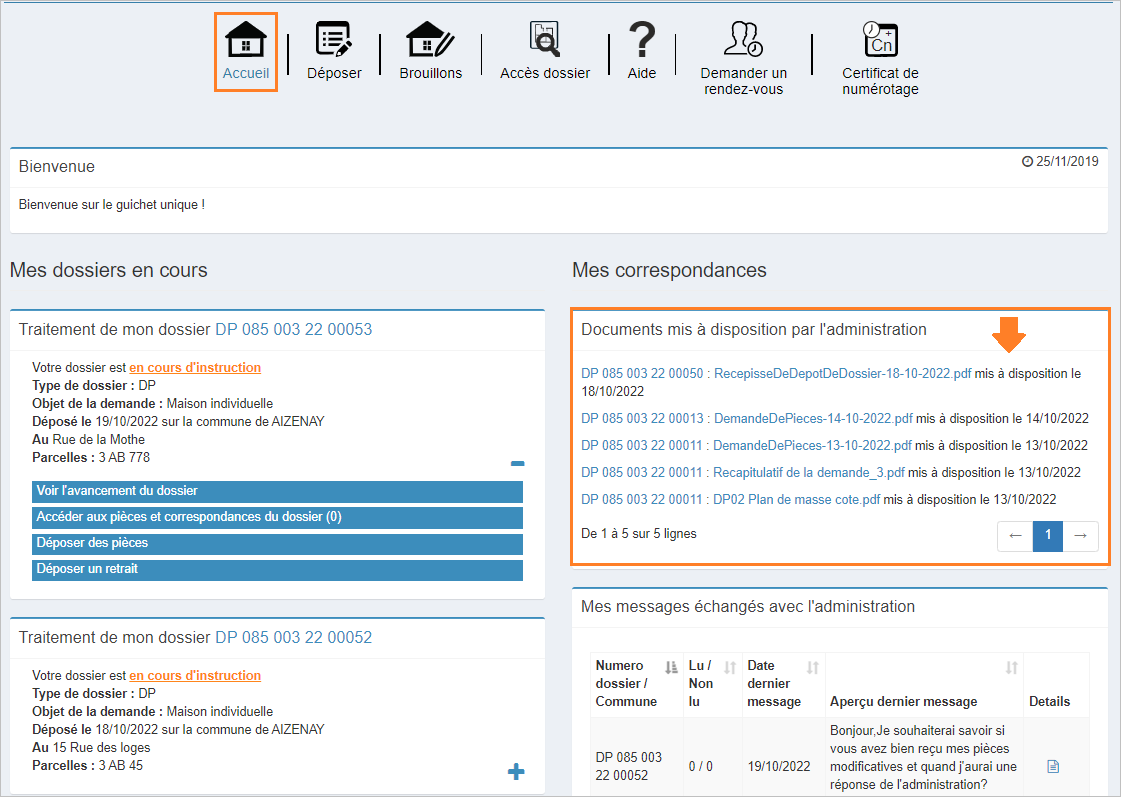Open RecepisseDeDepotDeDossier-18-10-2022.pdf link
The width and height of the screenshot is (1122, 797).
click(842, 373)
